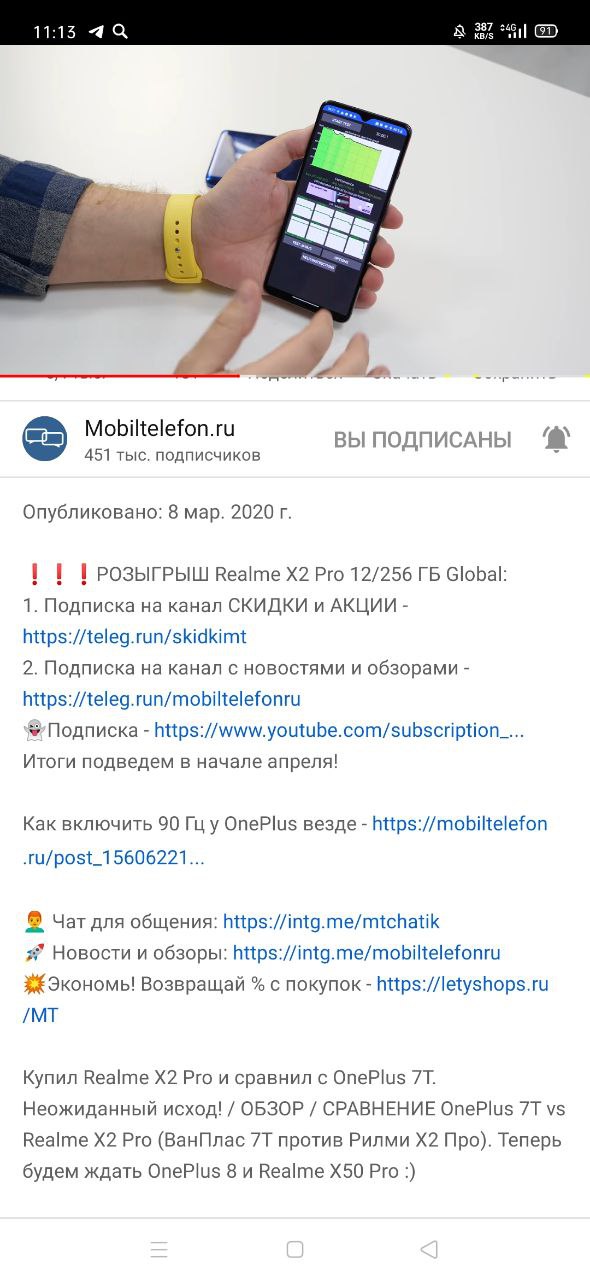Tap the video player thumbnail
The width and height of the screenshot is (590, 1280).
pyautogui.click(x=295, y=210)
